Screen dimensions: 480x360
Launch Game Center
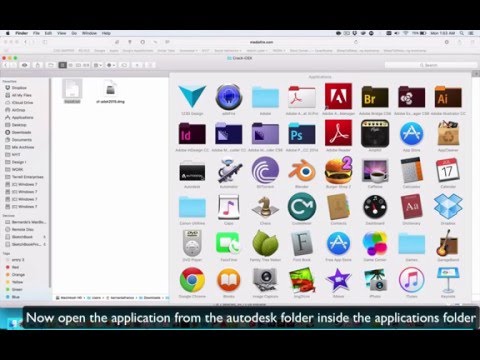pyautogui.click(x=375, y=243)
